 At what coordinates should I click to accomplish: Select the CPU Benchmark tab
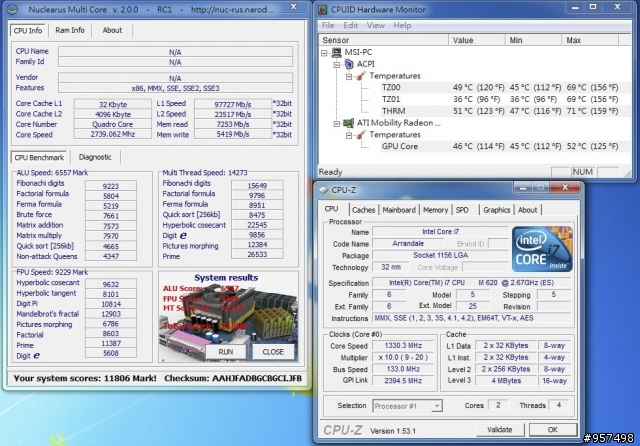pos(39,158)
